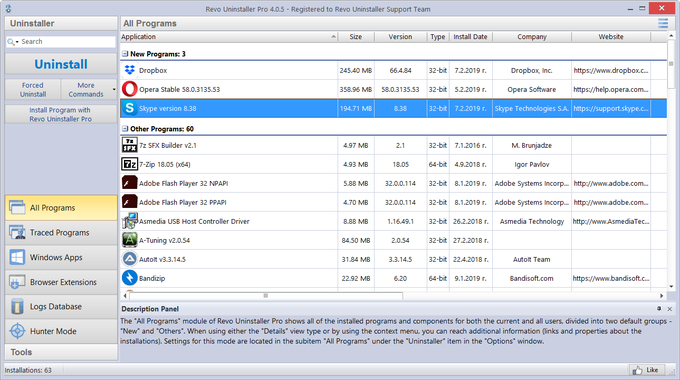The height and width of the screenshot is (380, 680).
Task: Click the big Uninstall button
Action: [61, 64]
